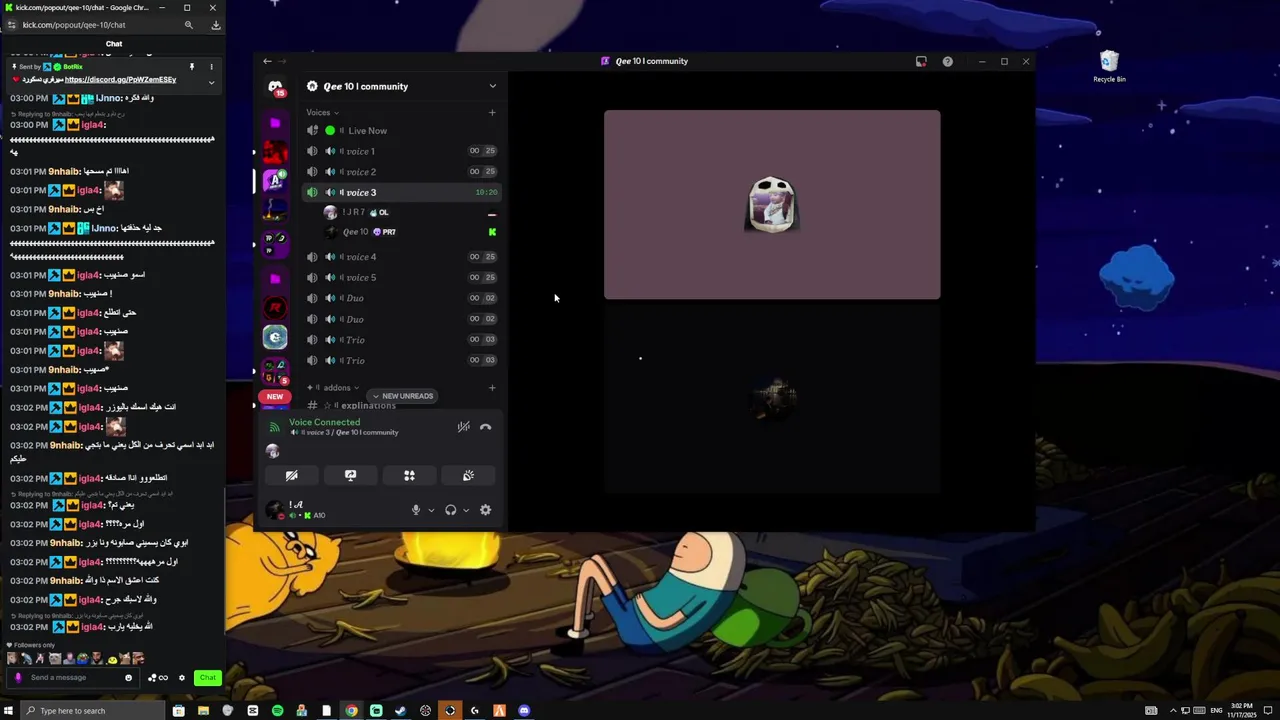Join the voice 2 channel
Screen dimensions: 1280x720
pyautogui.click(x=401, y=172)
